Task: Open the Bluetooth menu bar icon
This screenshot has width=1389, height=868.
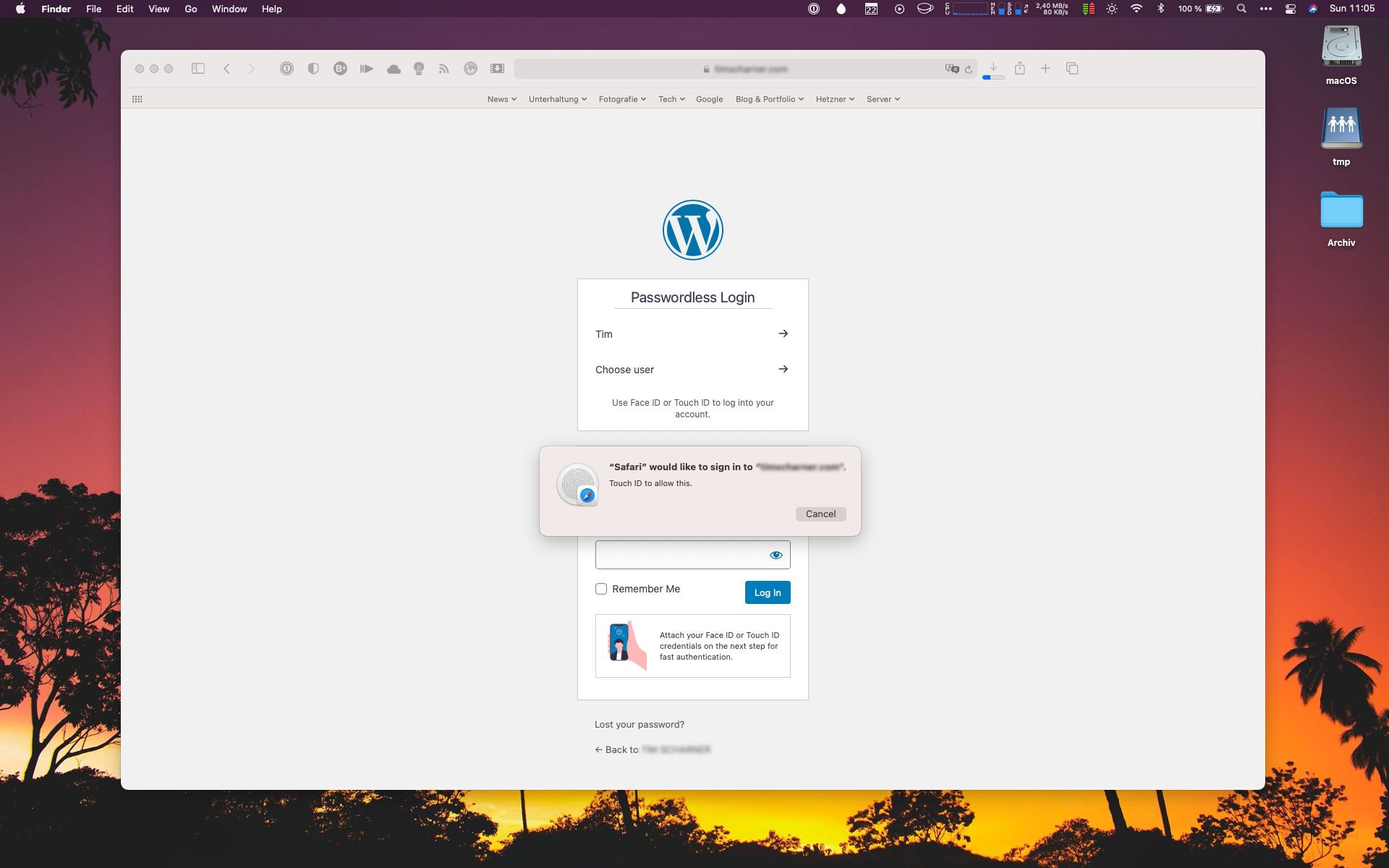Action: pyautogui.click(x=1160, y=9)
